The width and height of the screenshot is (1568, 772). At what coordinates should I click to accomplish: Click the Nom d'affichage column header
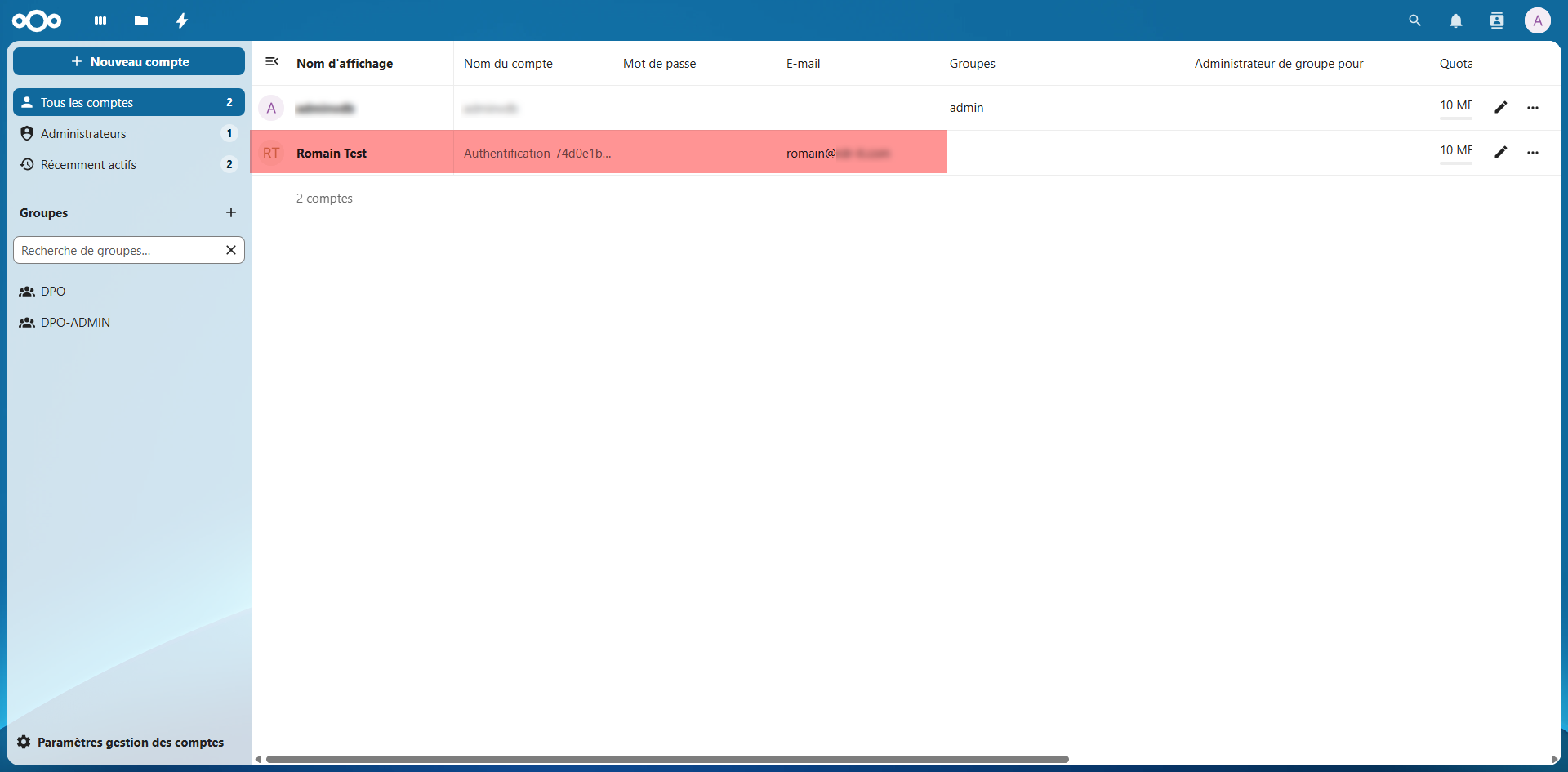tap(345, 63)
